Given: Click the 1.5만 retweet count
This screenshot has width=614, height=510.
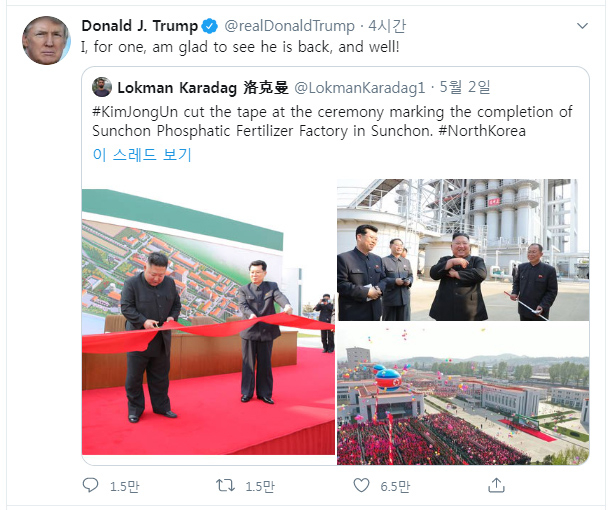Looking at the screenshot, I should (x=260, y=486).
